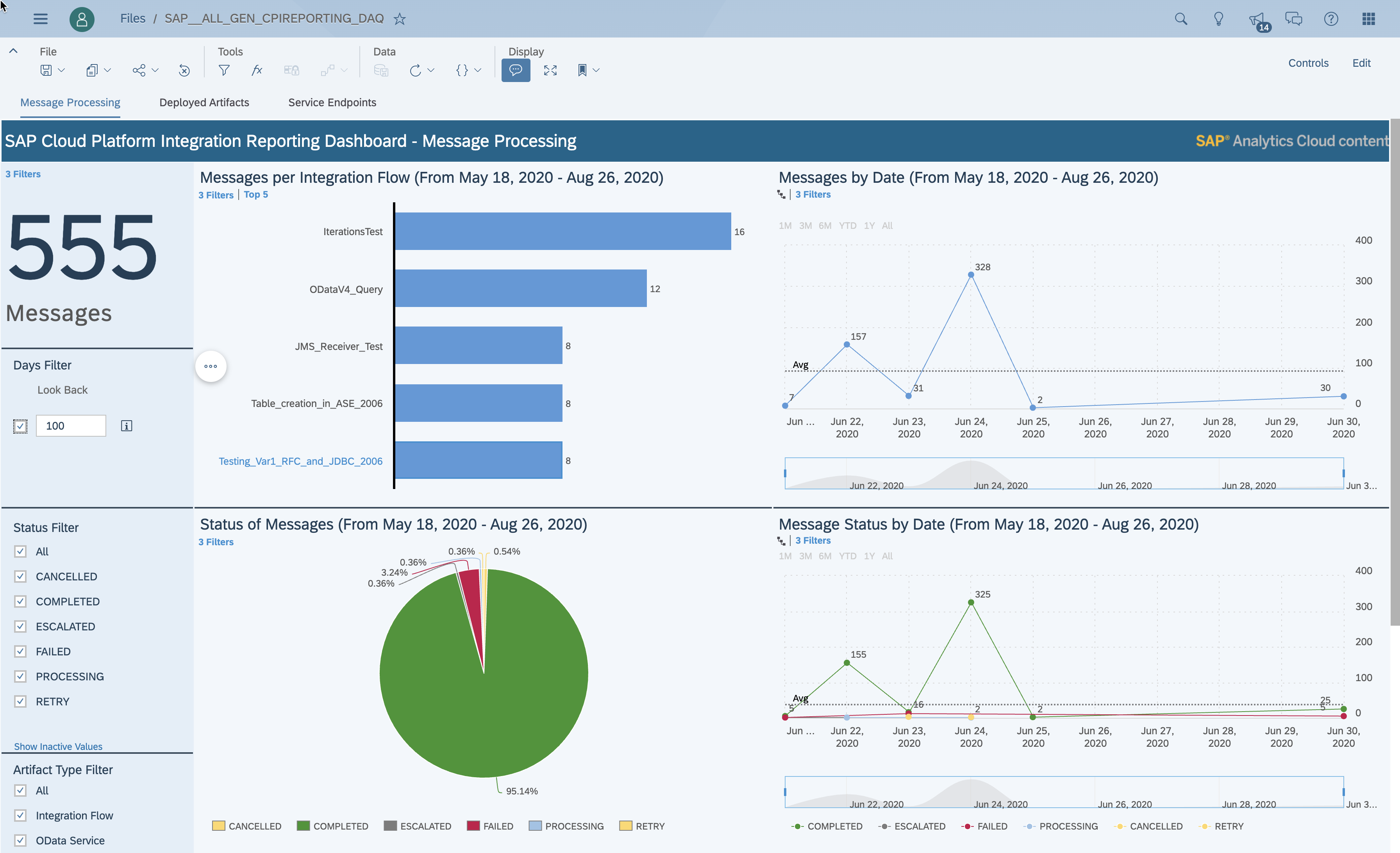Click the Save icon in File section

pos(46,70)
